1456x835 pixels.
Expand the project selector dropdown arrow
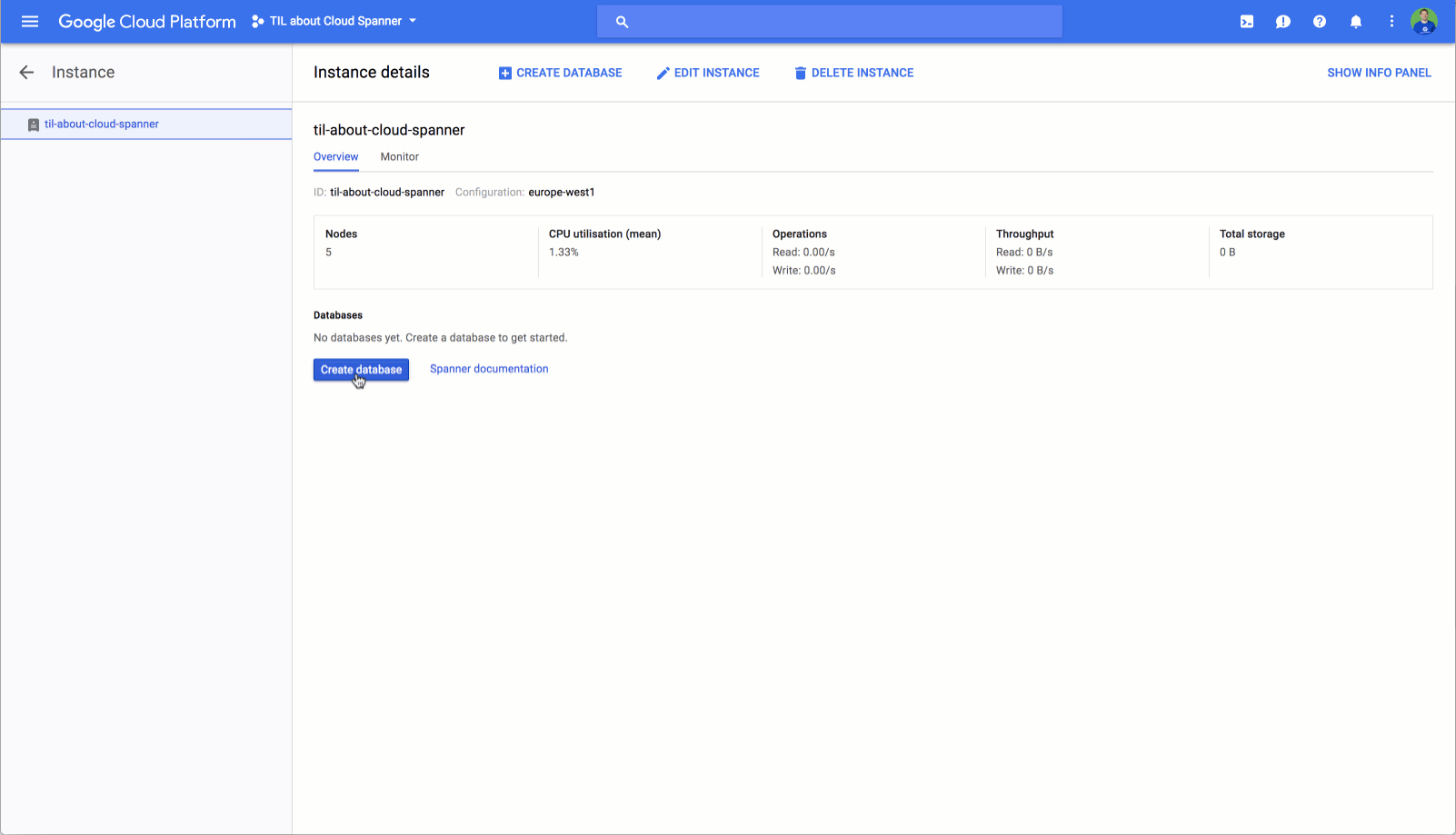[413, 20]
